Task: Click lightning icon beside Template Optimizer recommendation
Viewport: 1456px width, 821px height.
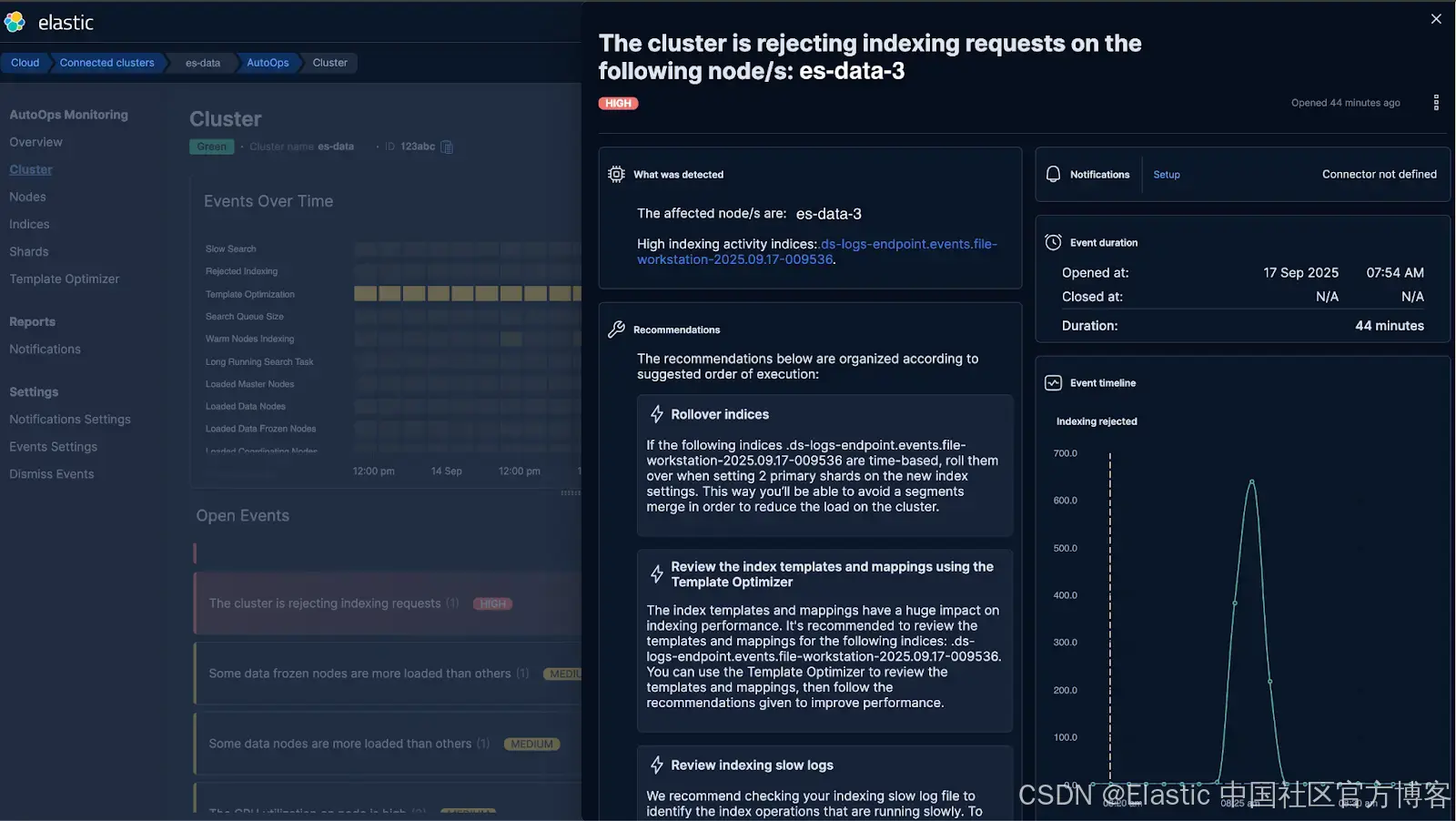Action: 657,574
